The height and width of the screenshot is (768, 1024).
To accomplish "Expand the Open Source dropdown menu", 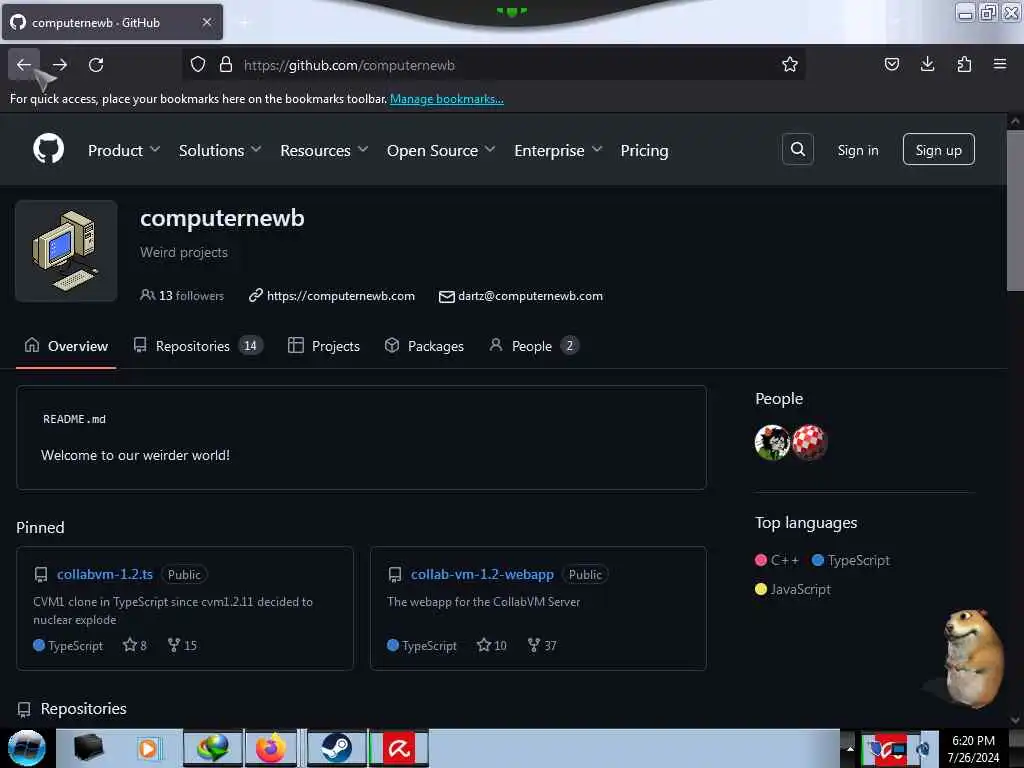I will [441, 150].
